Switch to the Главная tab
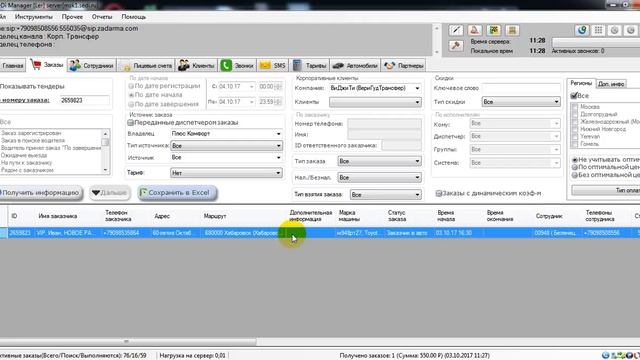The width and height of the screenshot is (640, 360). [x=12, y=65]
